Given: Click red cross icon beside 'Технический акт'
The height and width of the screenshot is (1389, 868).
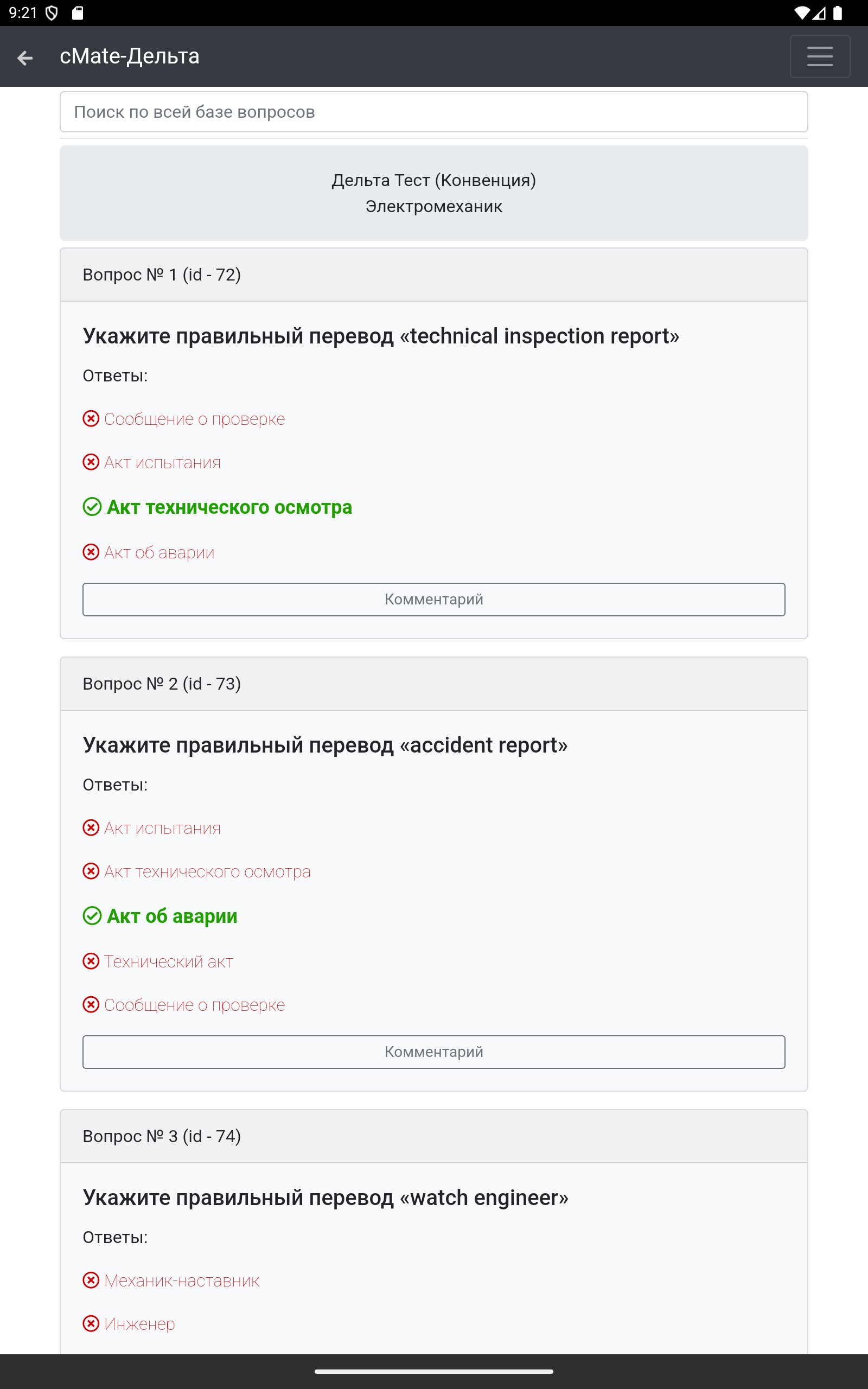Looking at the screenshot, I should tap(91, 961).
